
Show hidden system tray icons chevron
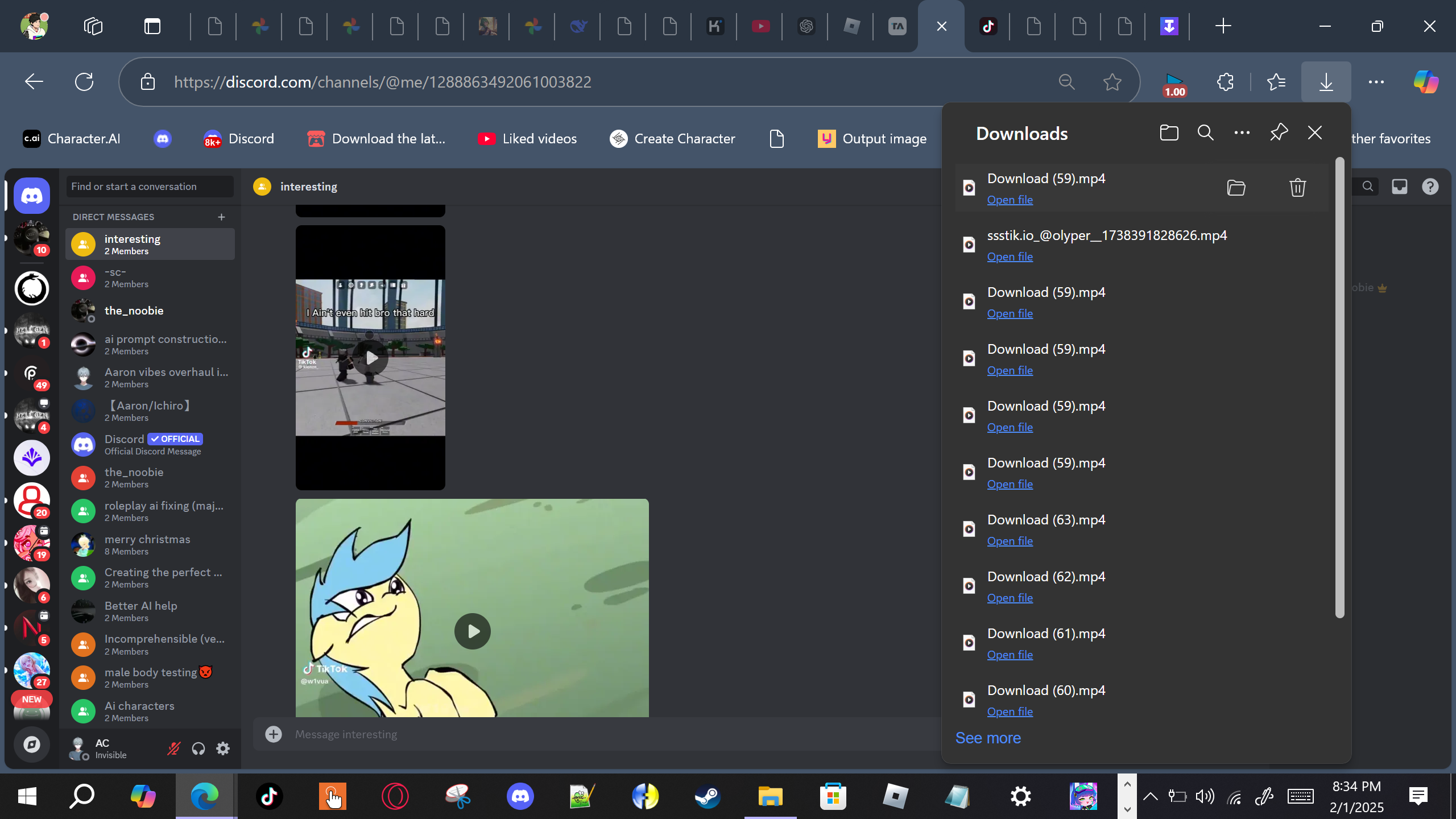1150,796
